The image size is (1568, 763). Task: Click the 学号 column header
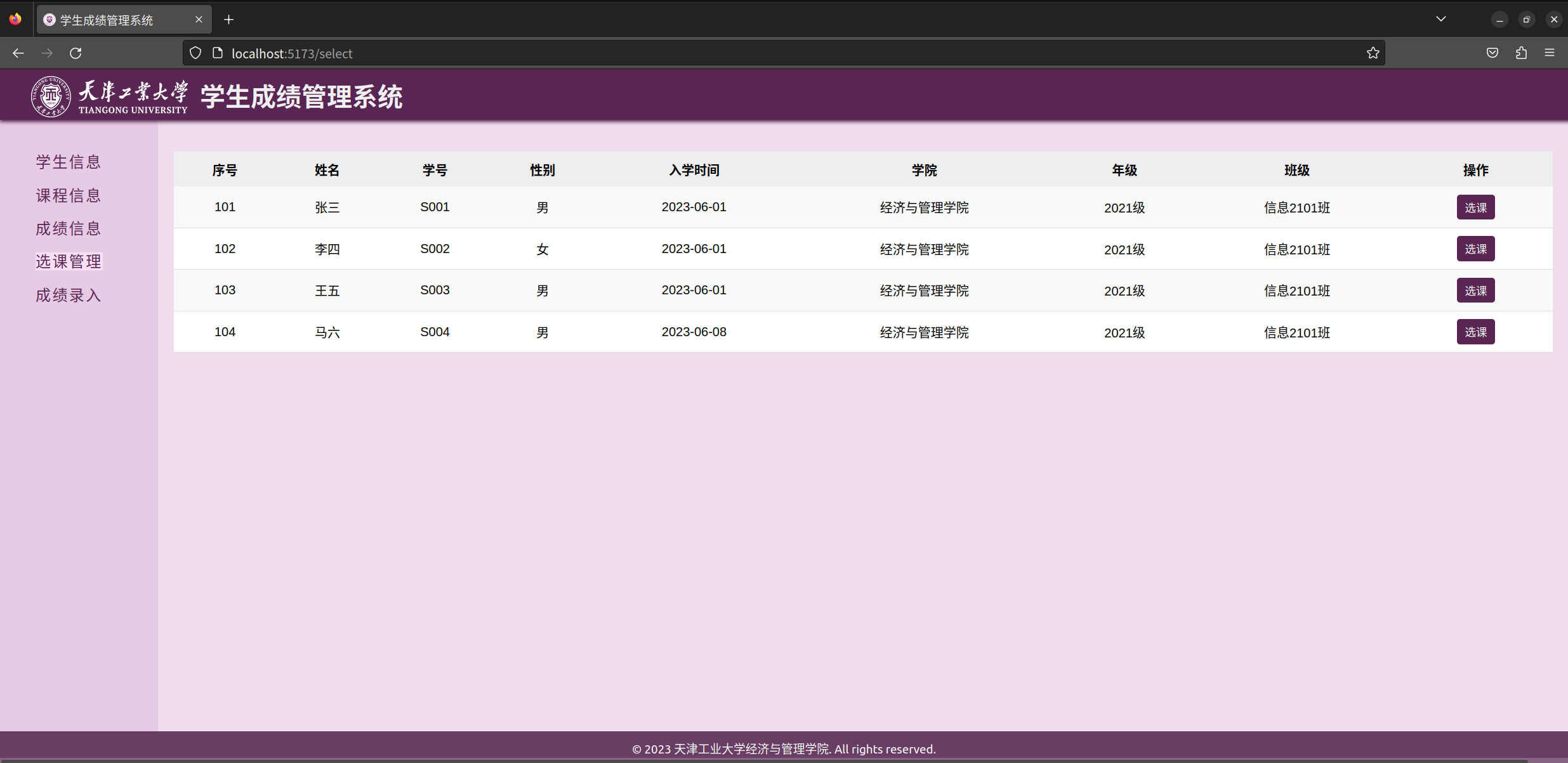[435, 170]
